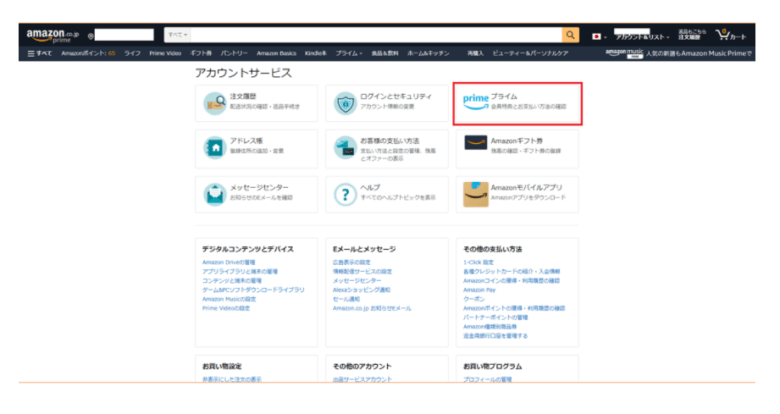Open Amazon Pay link
Image resolution: width=780 pixels, height=414 pixels.
click(x=479, y=290)
